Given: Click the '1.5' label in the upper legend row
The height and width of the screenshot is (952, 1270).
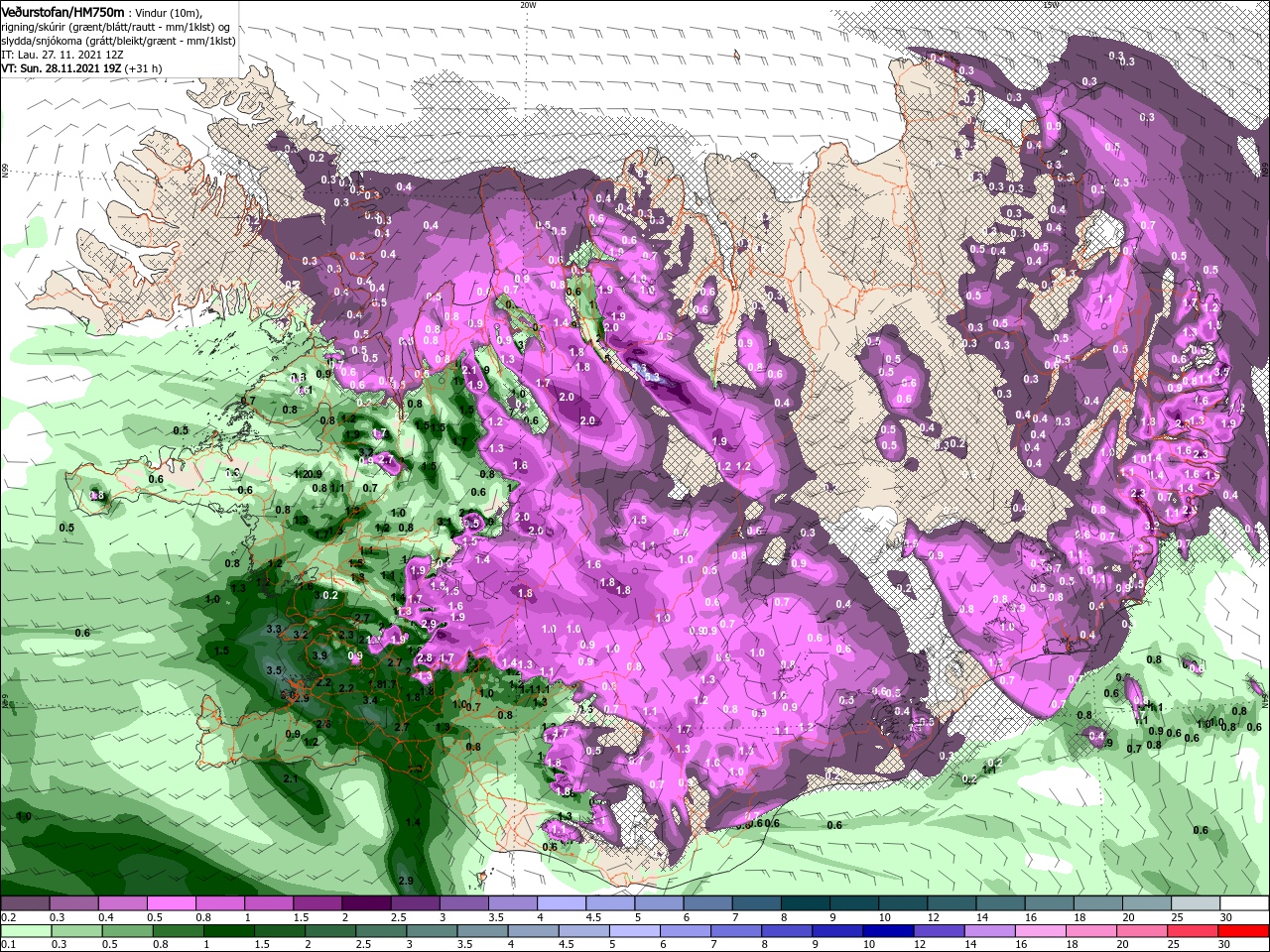Looking at the screenshot, I should 301,917.
